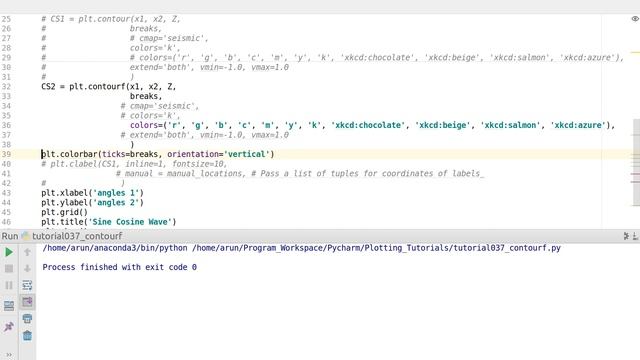Expand more Run toolbar actions chevron
The height and width of the screenshot is (360, 640).
9,355
